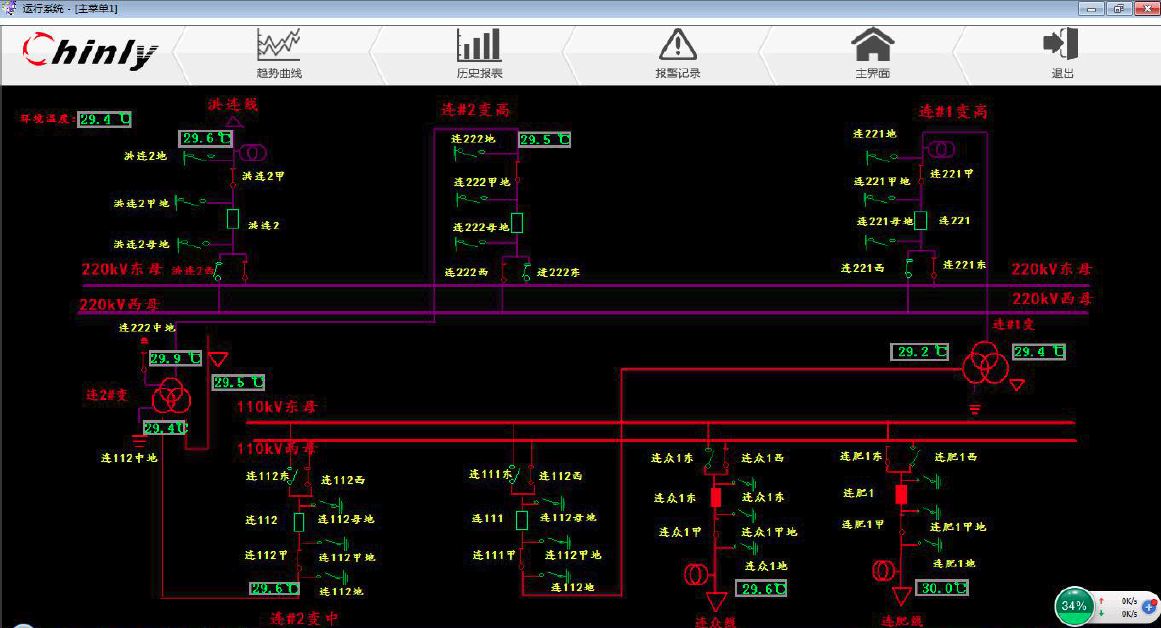
Task: Click the 连221母地 label
Action: [x=885, y=221]
